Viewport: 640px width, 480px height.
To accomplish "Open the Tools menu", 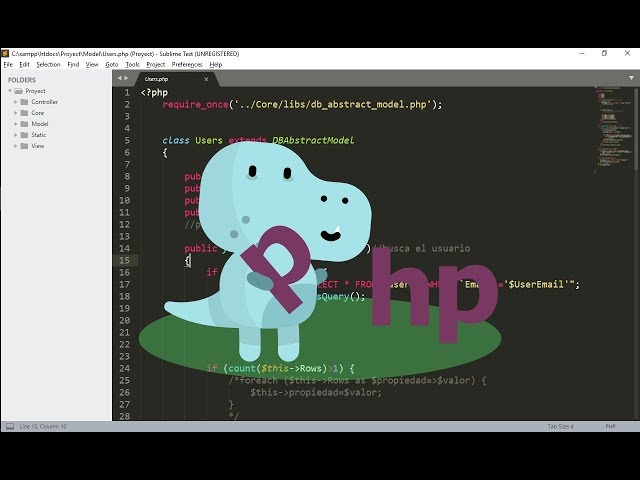I will [x=132, y=64].
